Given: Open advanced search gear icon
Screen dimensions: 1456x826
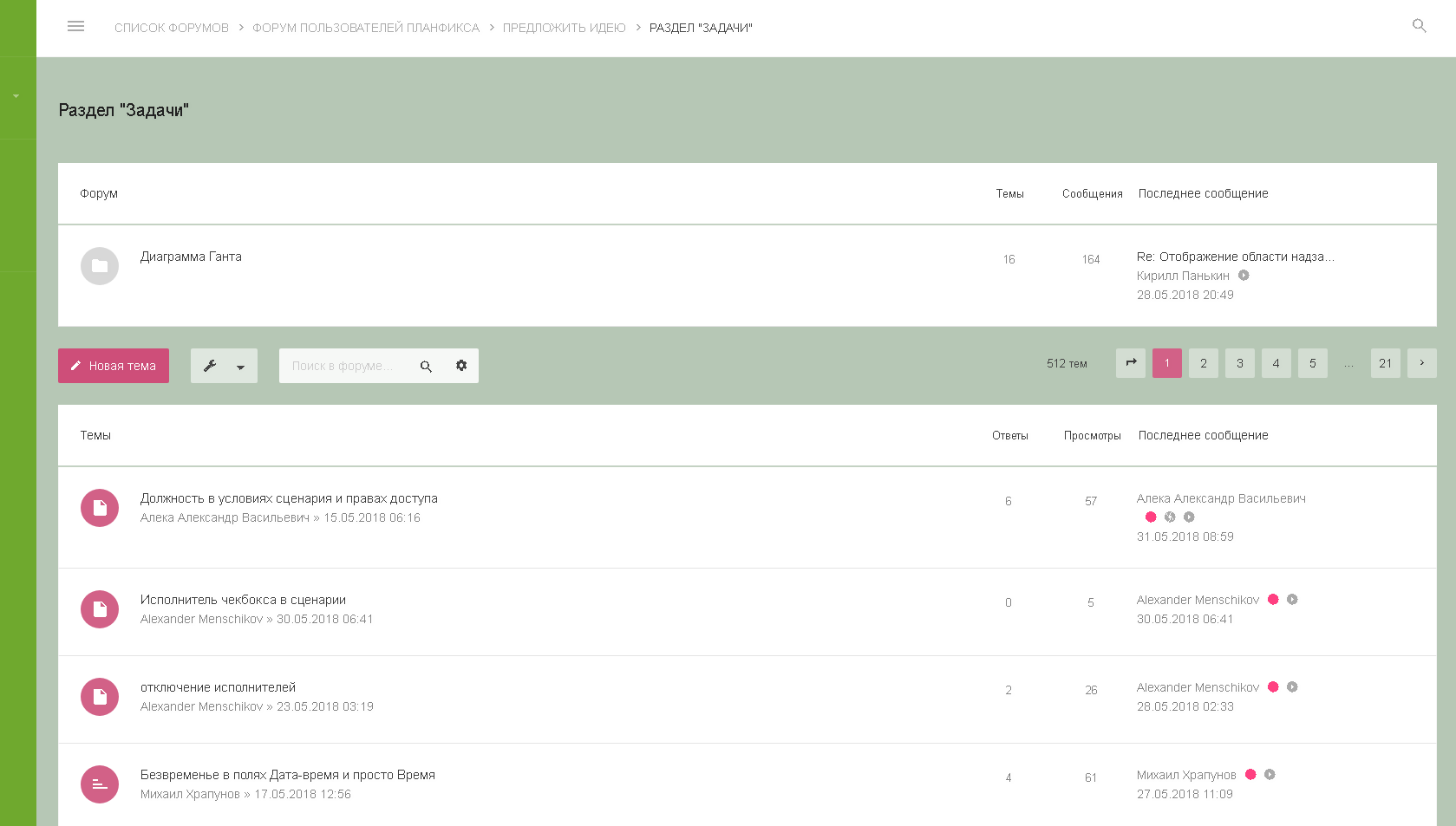Looking at the screenshot, I should pos(461,366).
